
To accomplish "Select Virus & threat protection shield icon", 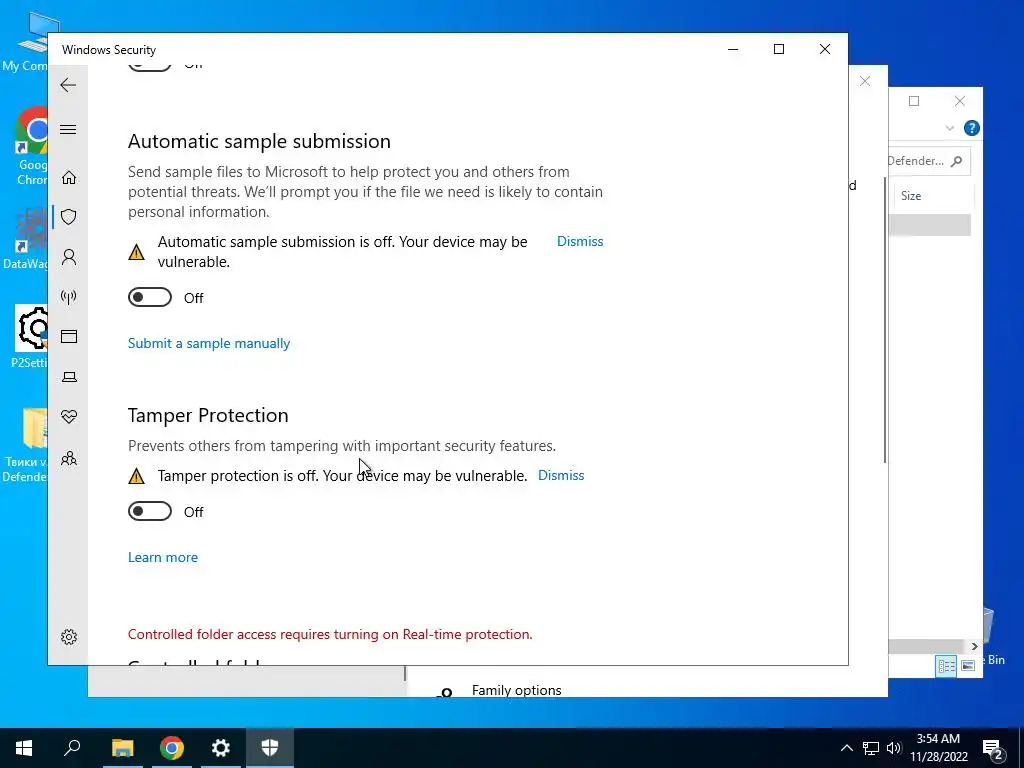I will tap(69, 217).
